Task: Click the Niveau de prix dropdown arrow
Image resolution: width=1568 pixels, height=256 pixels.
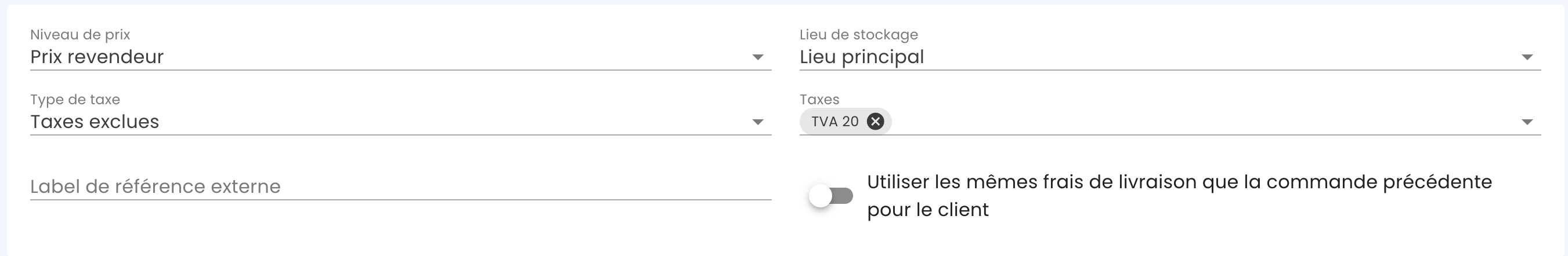Action: (757, 57)
